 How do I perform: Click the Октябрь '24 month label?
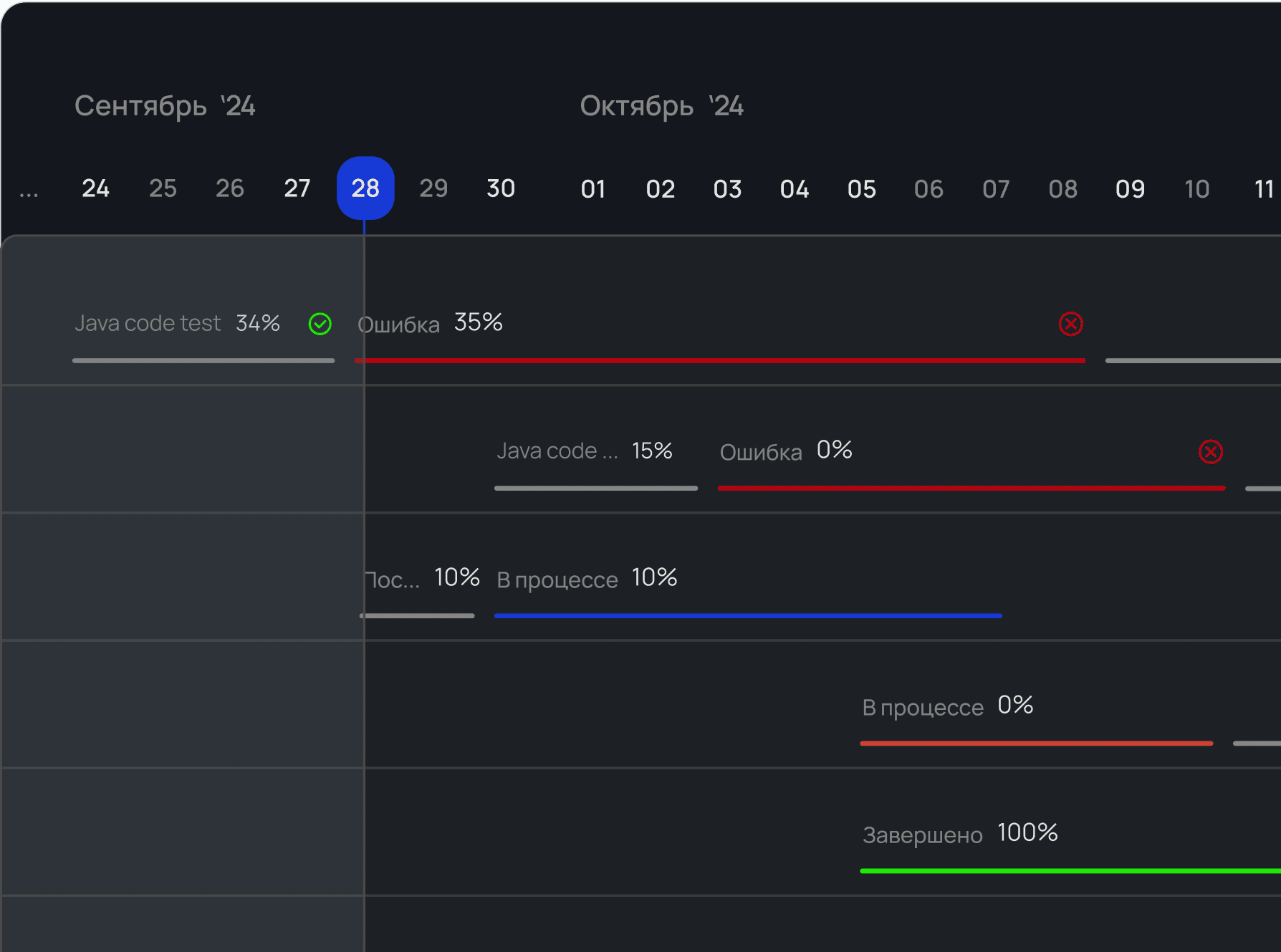(661, 106)
